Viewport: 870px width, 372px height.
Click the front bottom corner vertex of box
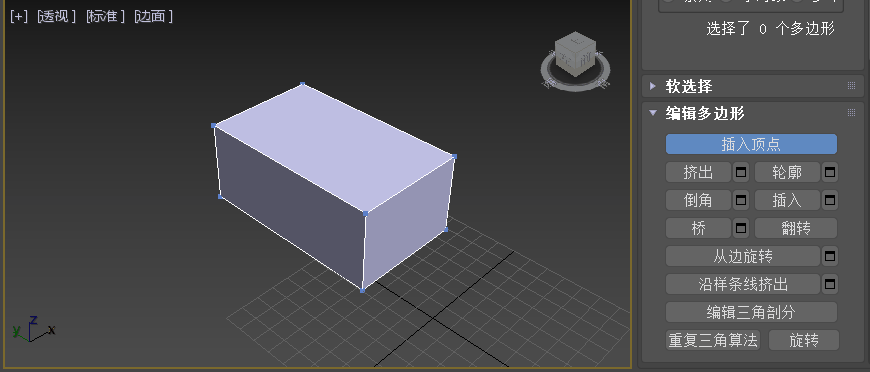[x=362, y=290]
